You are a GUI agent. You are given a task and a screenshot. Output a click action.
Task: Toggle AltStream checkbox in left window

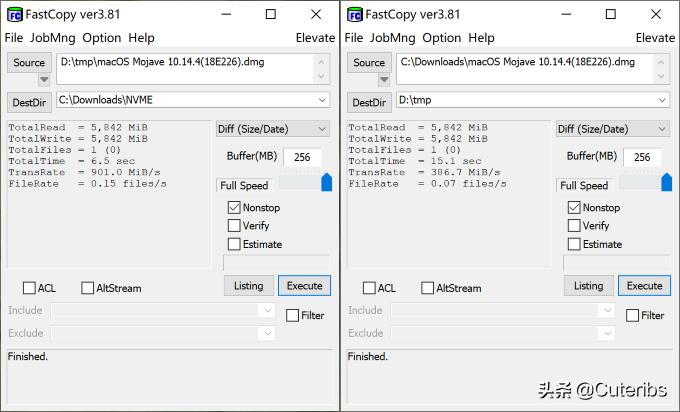[x=88, y=288]
